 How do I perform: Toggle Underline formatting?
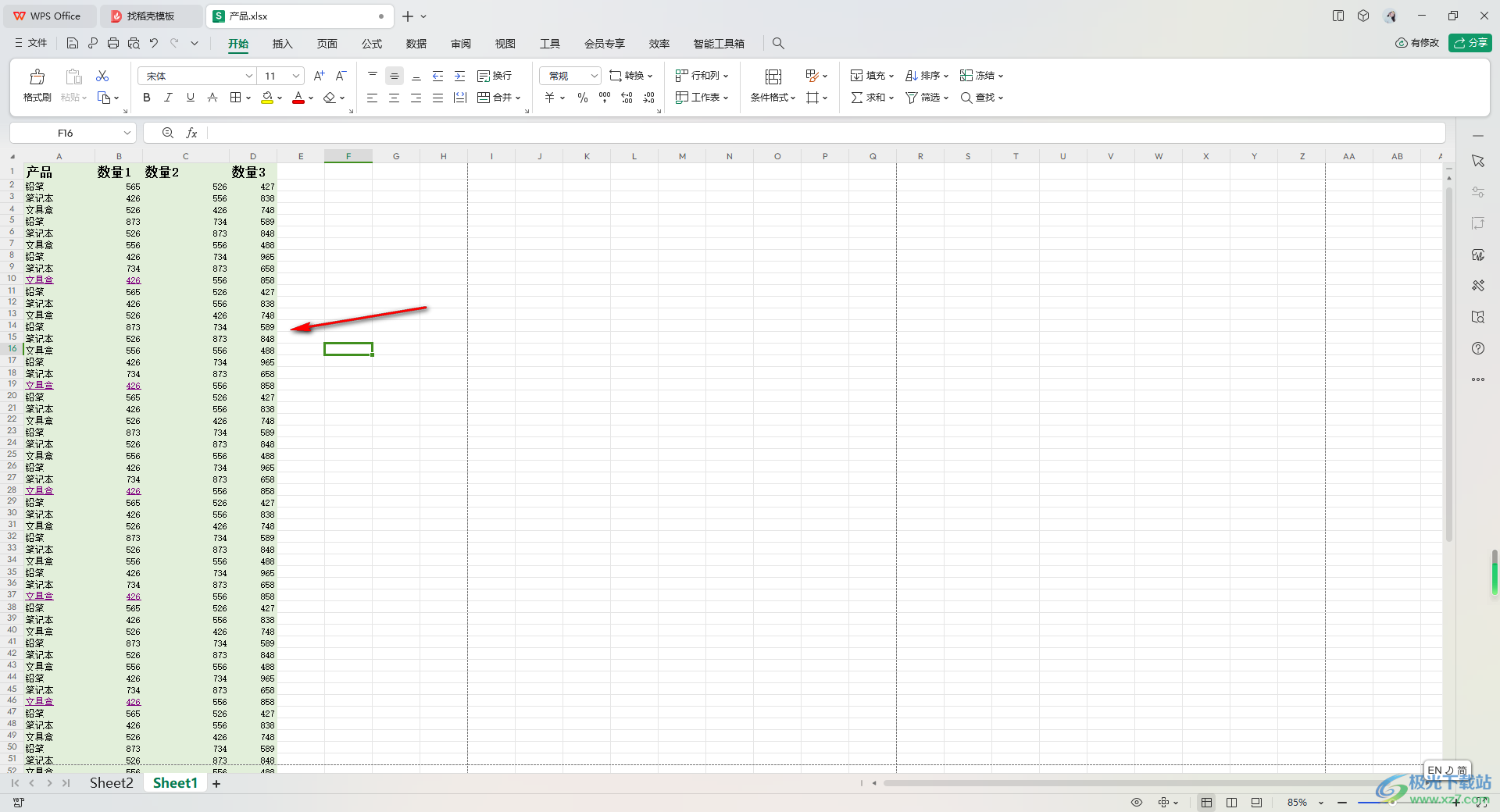click(x=190, y=98)
